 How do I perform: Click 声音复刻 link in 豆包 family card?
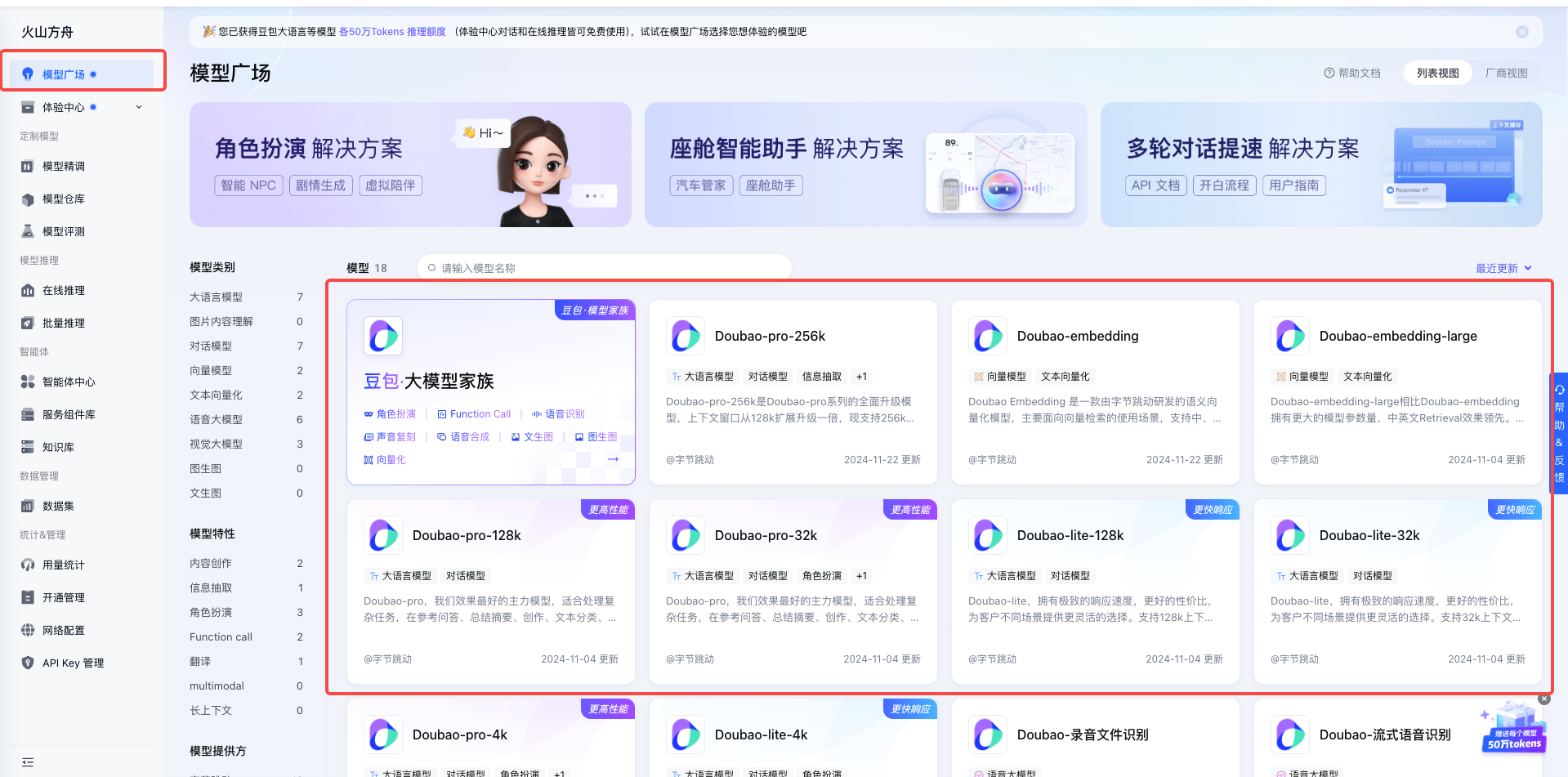pos(390,437)
